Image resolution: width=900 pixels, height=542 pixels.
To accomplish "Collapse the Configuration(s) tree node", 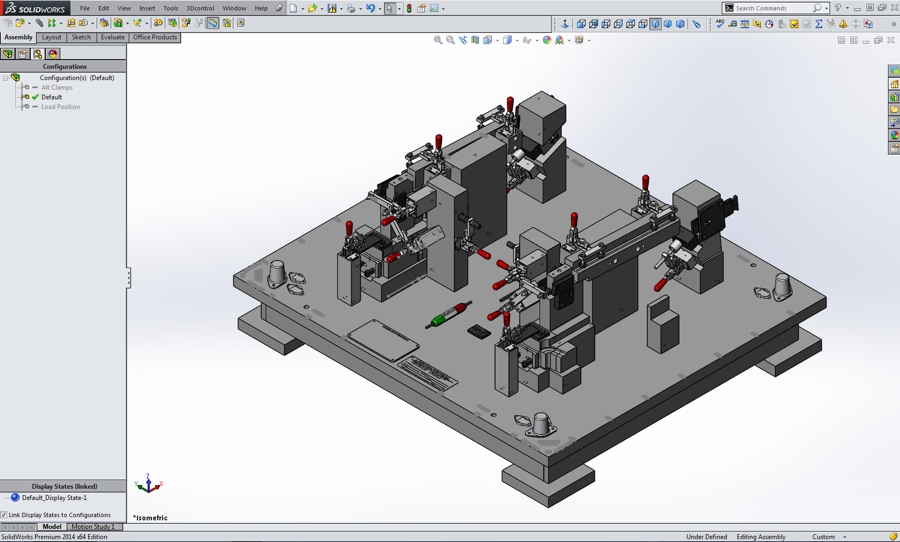I will tap(5, 78).
